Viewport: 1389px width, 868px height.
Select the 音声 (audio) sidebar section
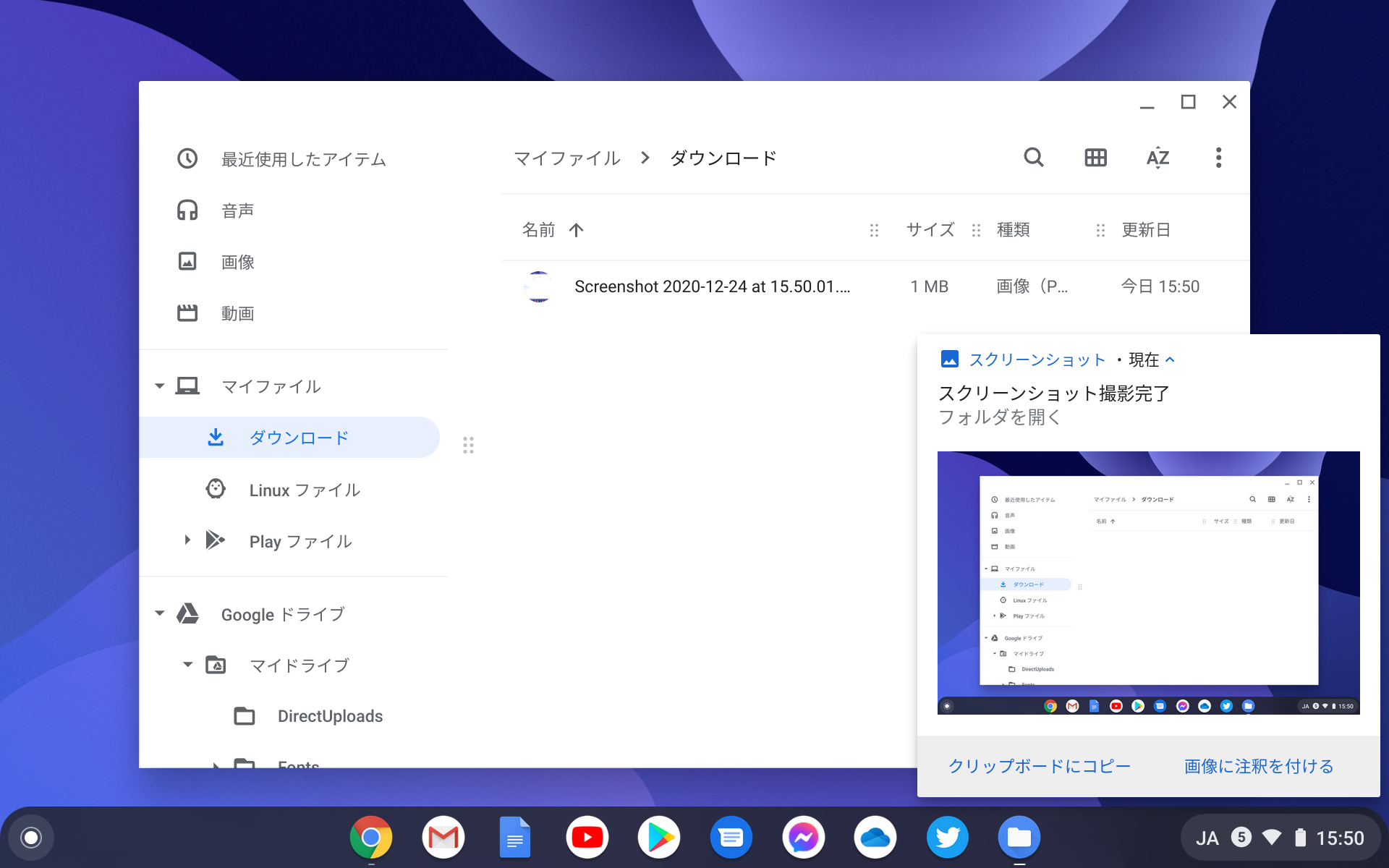click(237, 210)
